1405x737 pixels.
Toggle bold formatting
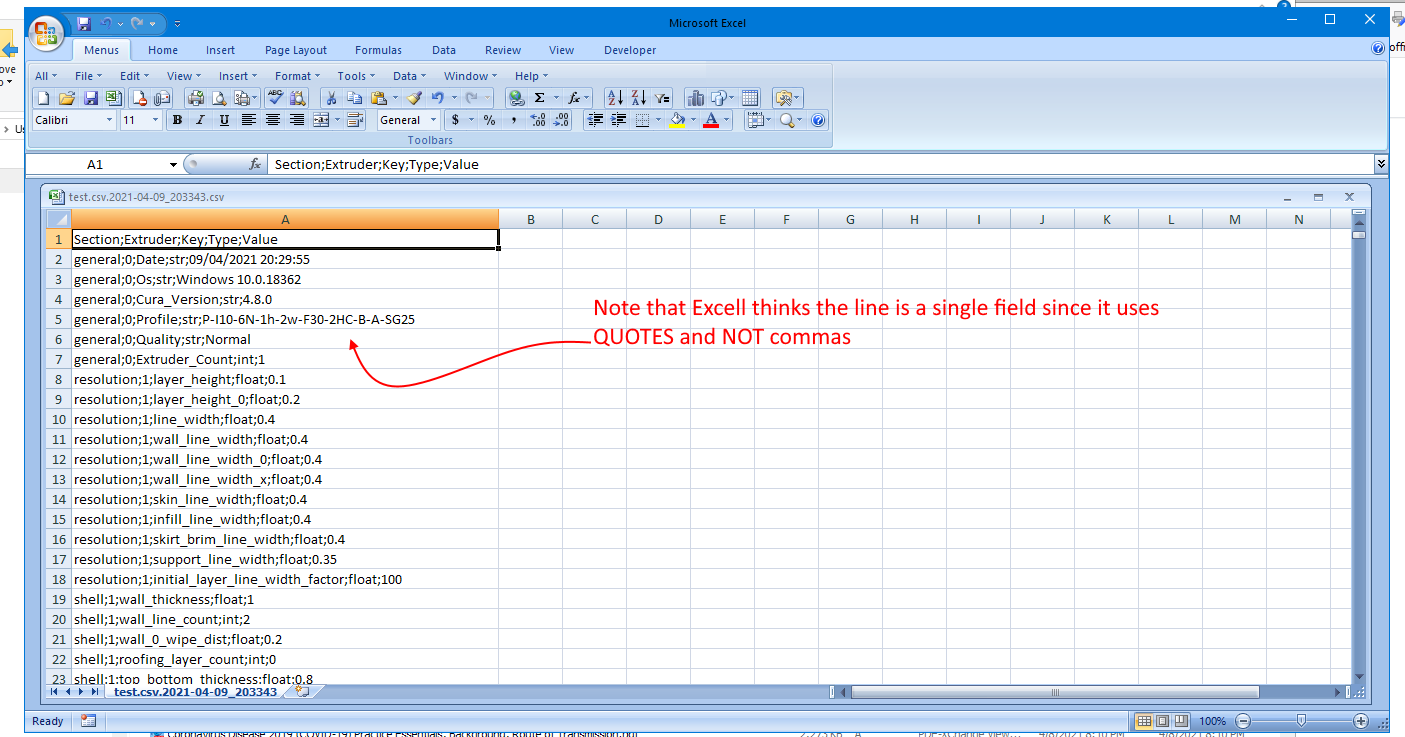177,119
